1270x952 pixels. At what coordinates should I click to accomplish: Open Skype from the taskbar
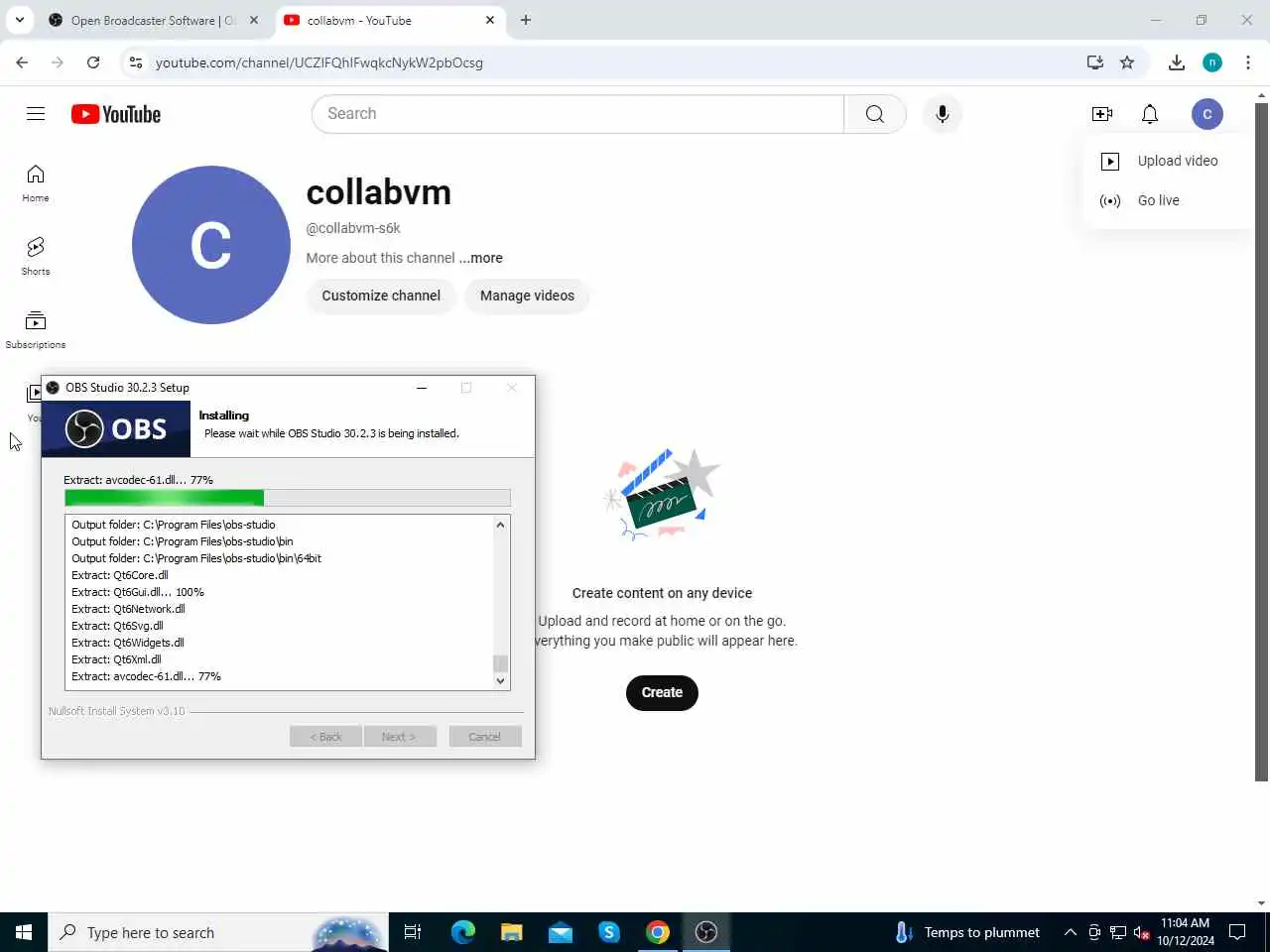click(x=609, y=932)
